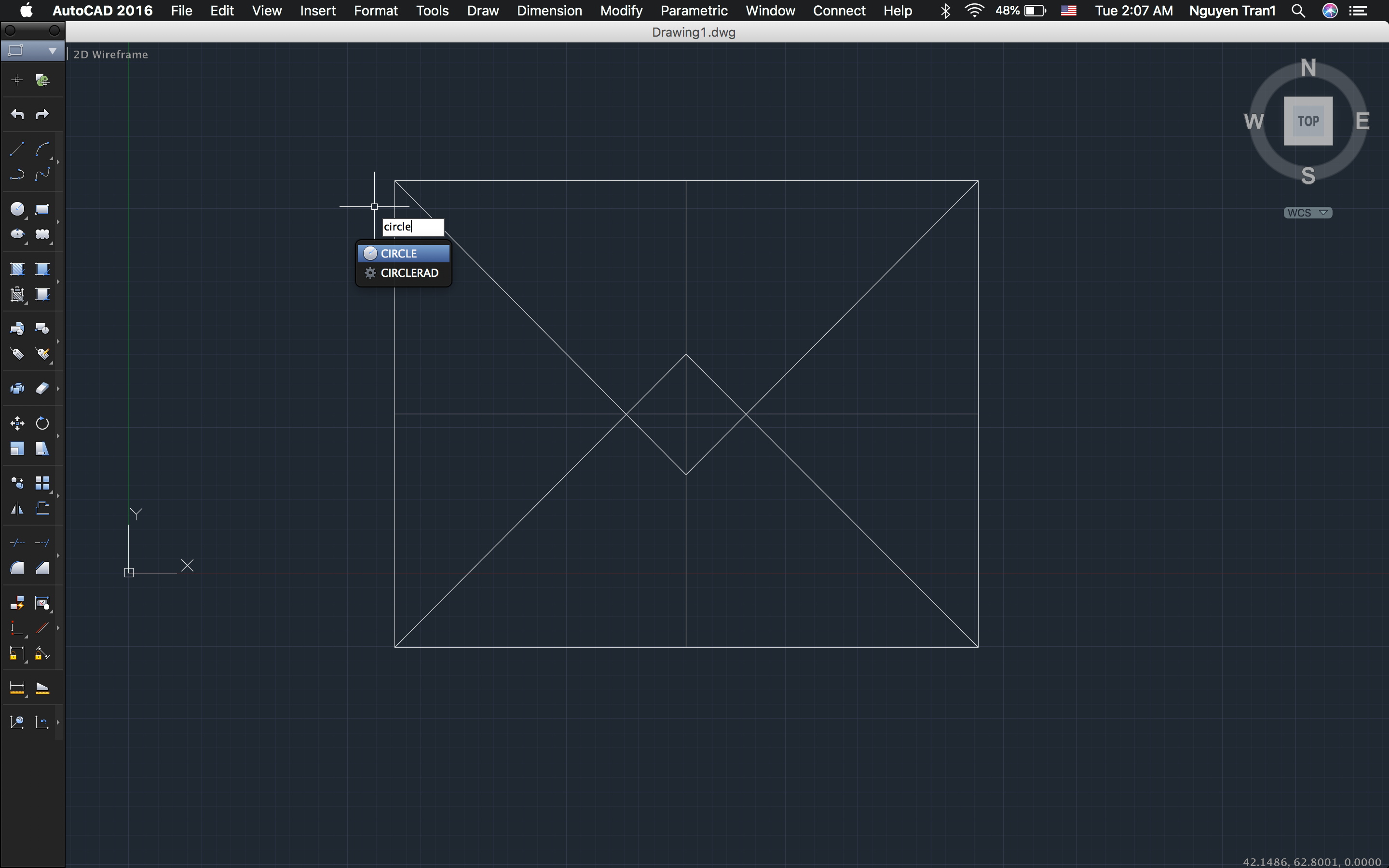Open the tool set selector dropdown arrow

tap(52, 51)
